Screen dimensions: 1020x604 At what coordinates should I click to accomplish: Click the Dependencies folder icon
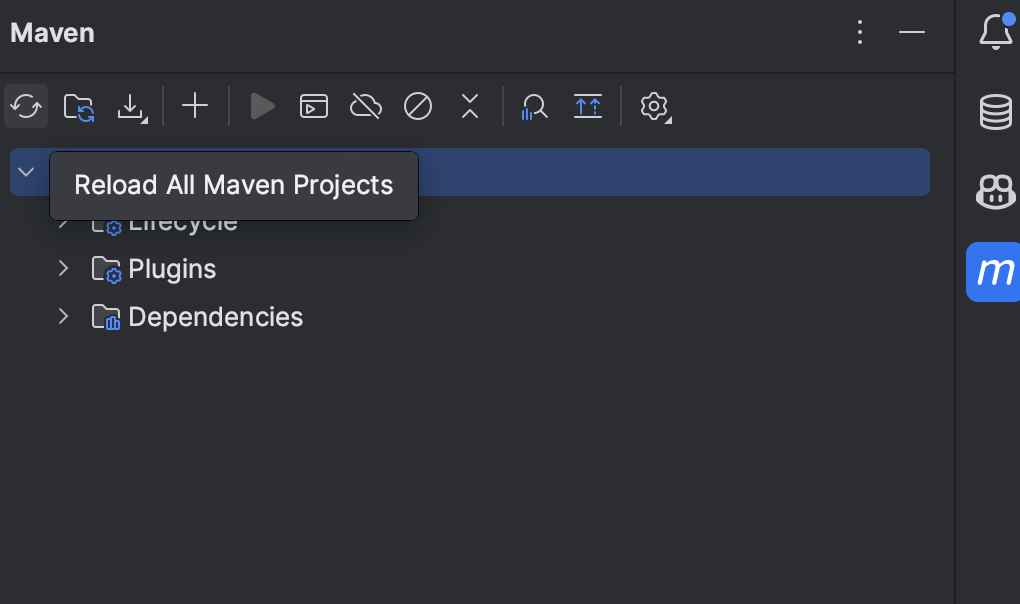pyautogui.click(x=106, y=317)
